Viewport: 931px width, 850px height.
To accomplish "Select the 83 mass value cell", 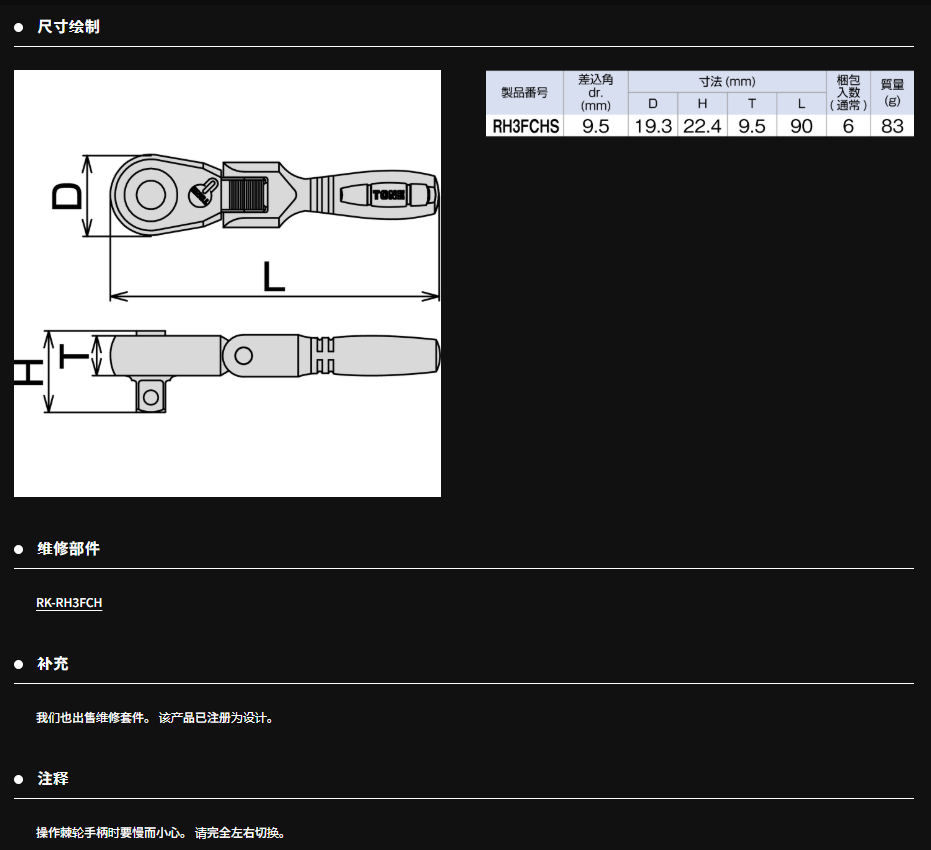I will [892, 126].
